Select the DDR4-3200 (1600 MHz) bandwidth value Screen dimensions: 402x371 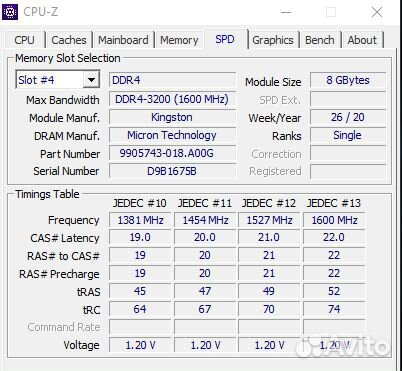coord(172,99)
